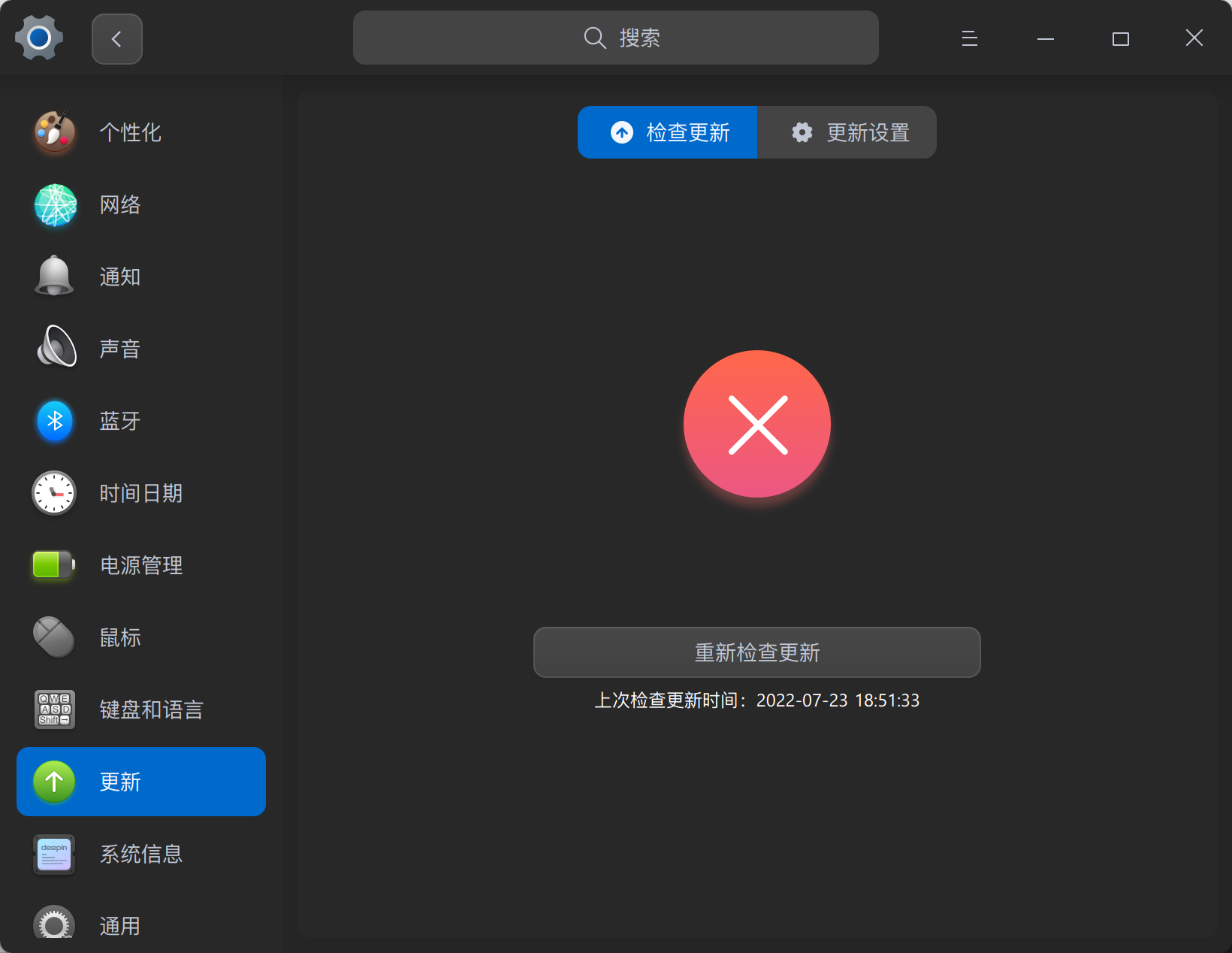Click the 更新 green arrow icon

(x=54, y=782)
